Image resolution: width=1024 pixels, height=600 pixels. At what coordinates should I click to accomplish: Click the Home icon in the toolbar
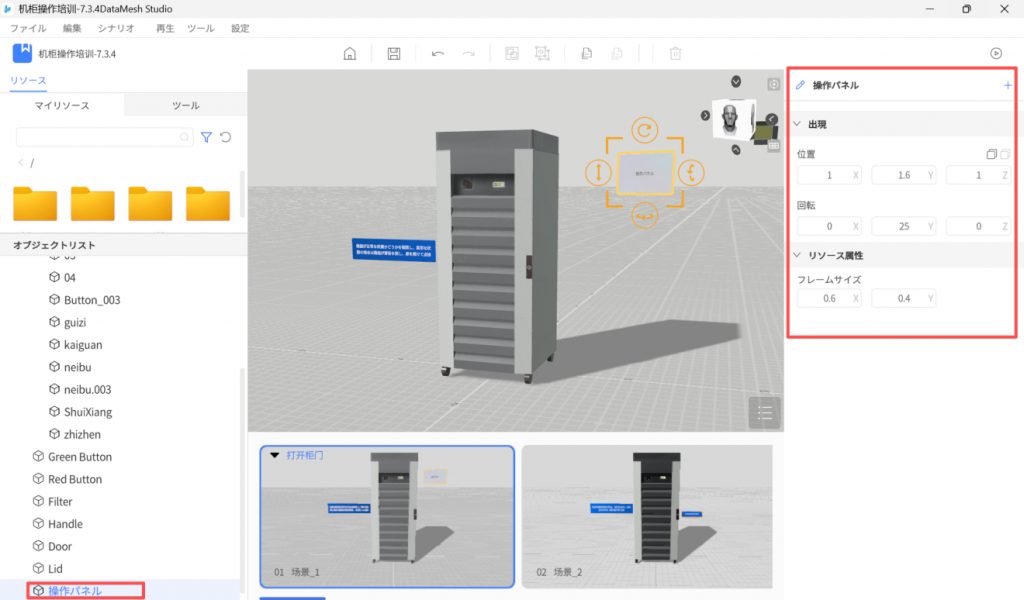[349, 54]
